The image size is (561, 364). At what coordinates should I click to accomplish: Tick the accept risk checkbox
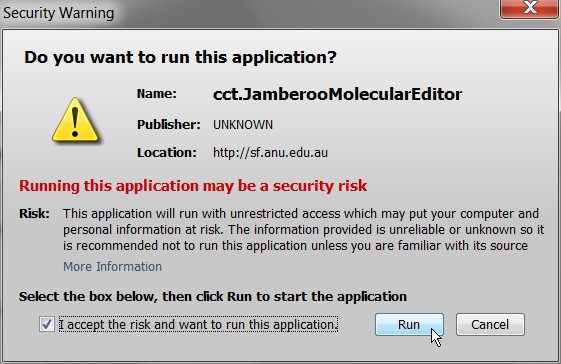pos(47,325)
